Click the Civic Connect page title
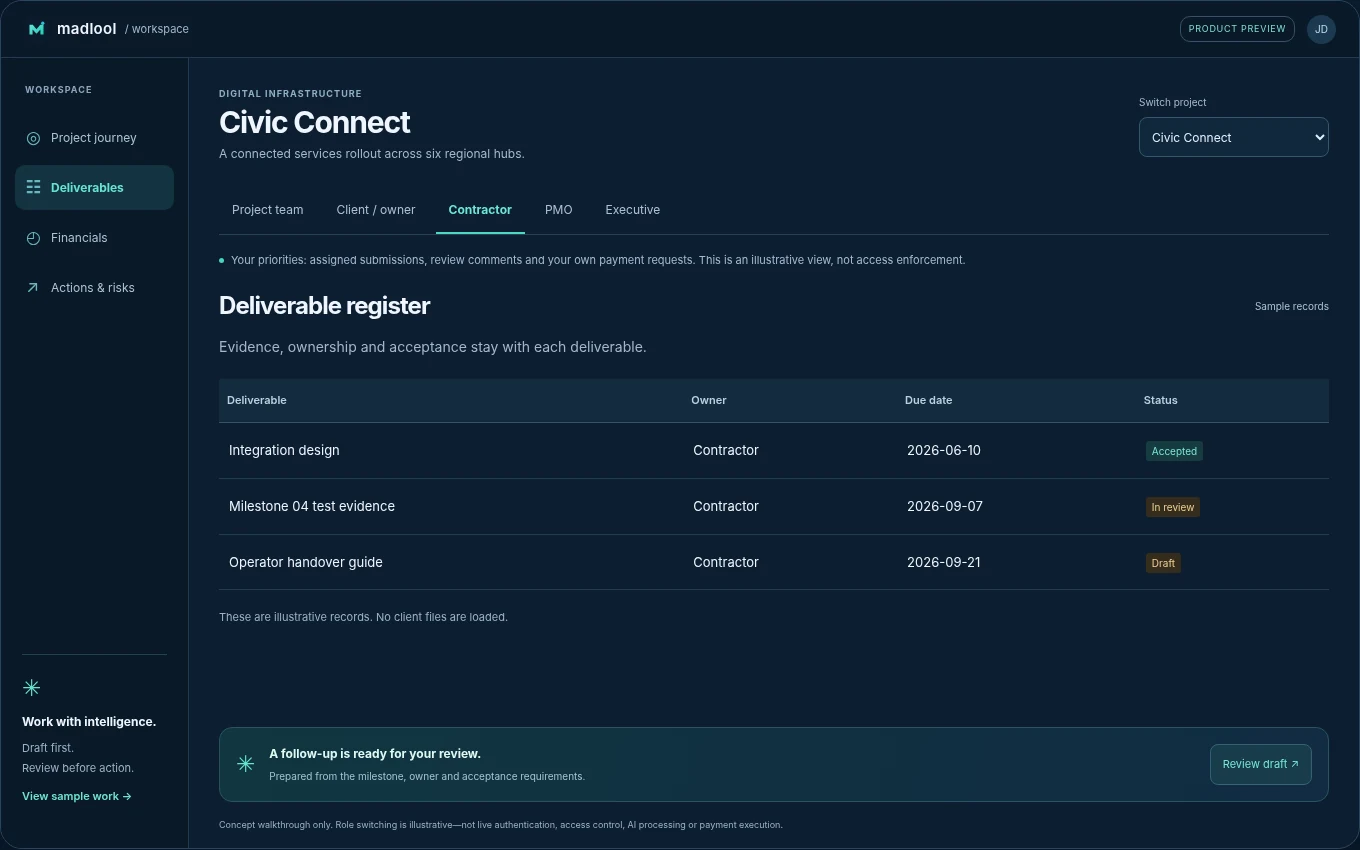Viewport: 1360px width, 850px height. [x=315, y=122]
